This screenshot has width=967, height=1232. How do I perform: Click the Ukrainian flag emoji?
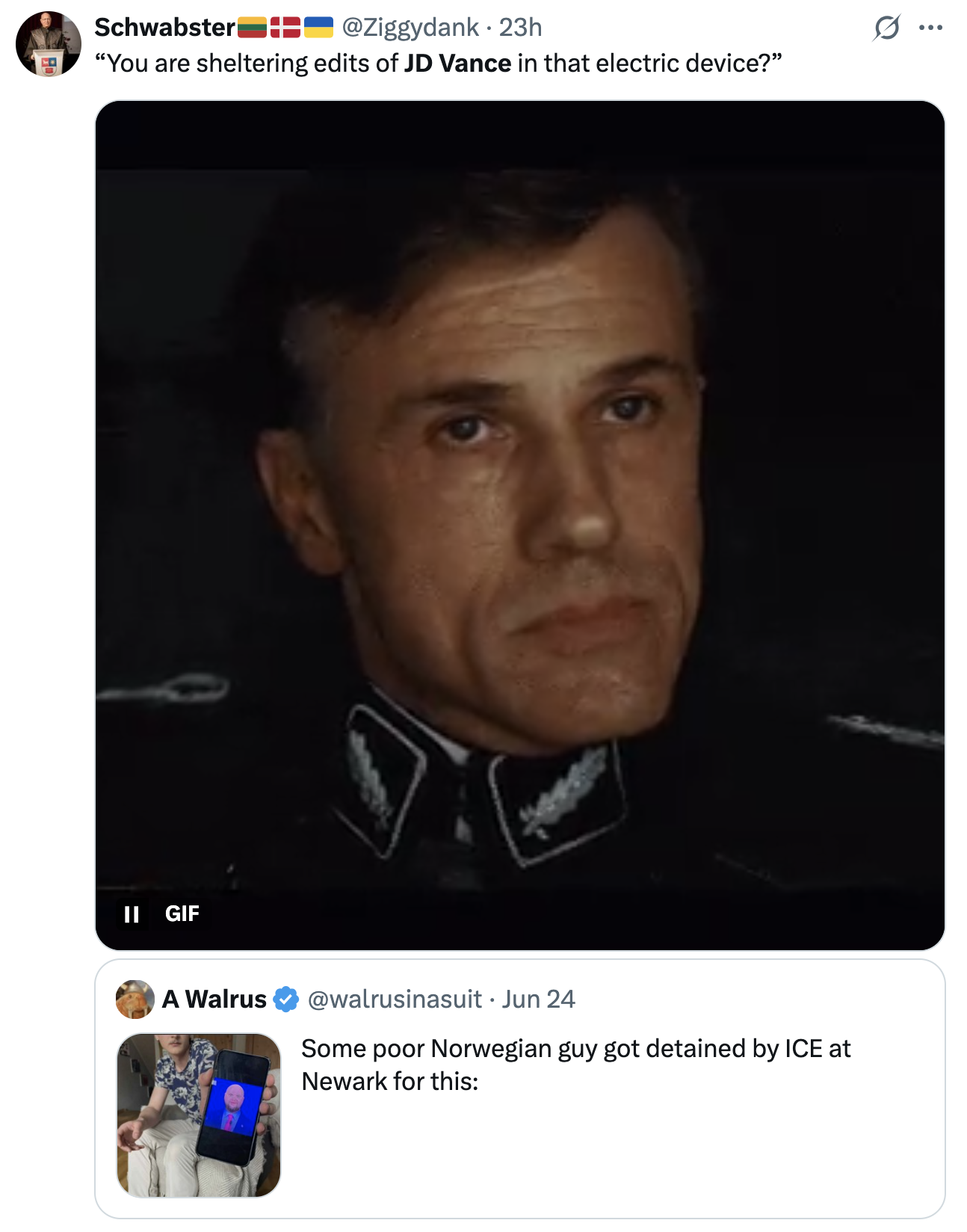318,28
